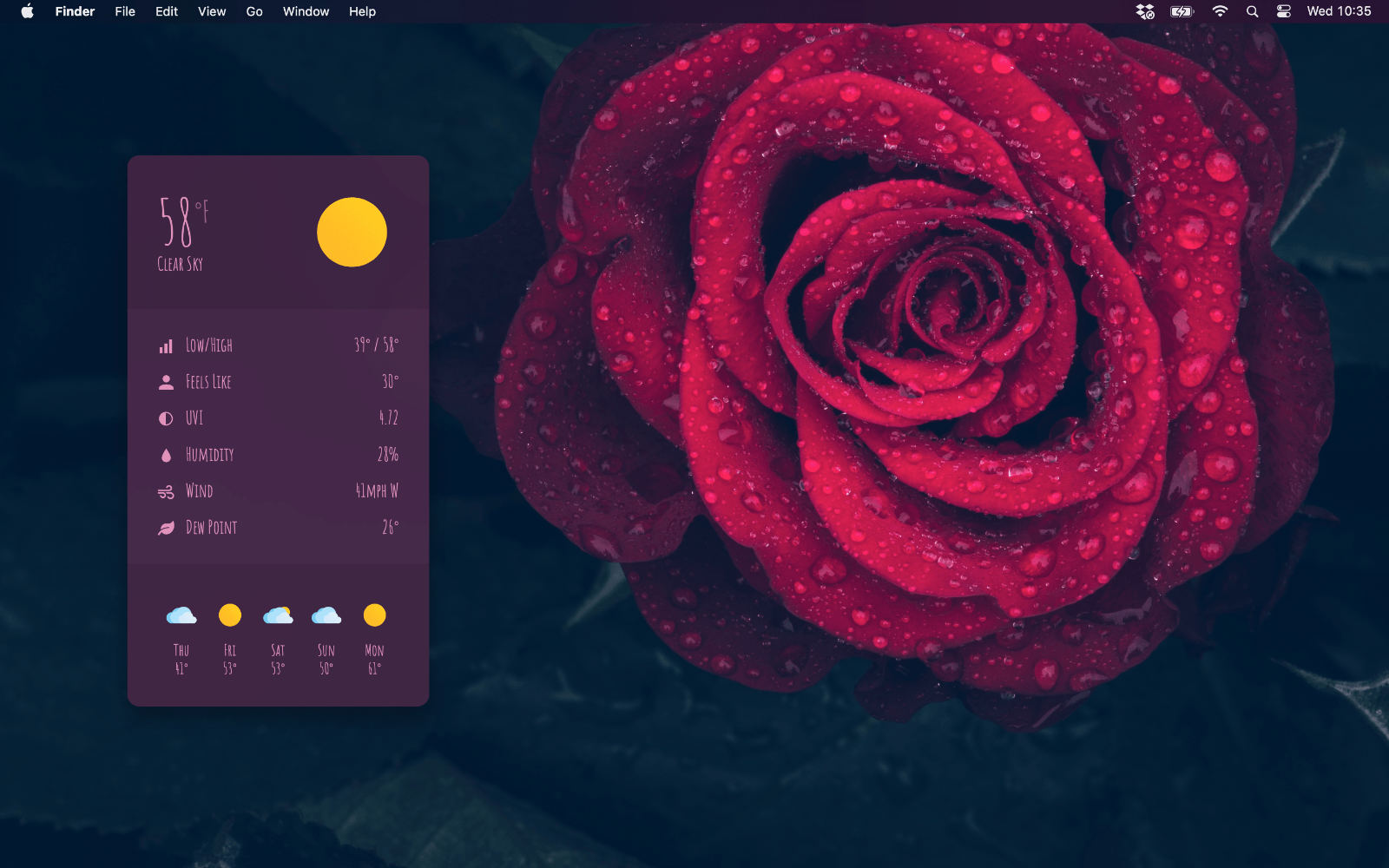Click the 30° feels-like value
This screenshot has width=1389, height=868.
point(391,382)
